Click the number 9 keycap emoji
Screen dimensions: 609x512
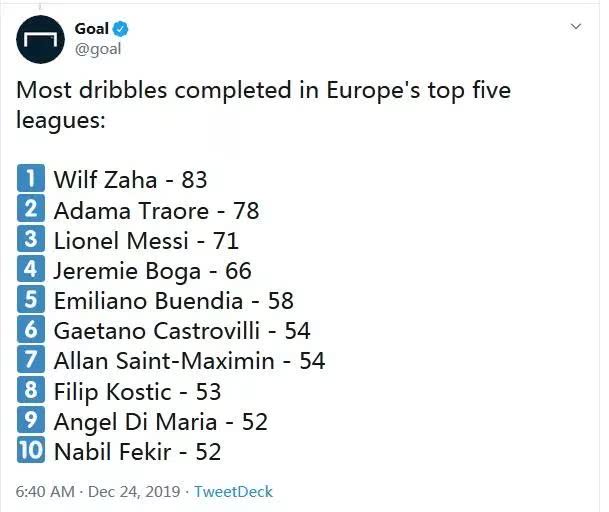tap(31, 420)
